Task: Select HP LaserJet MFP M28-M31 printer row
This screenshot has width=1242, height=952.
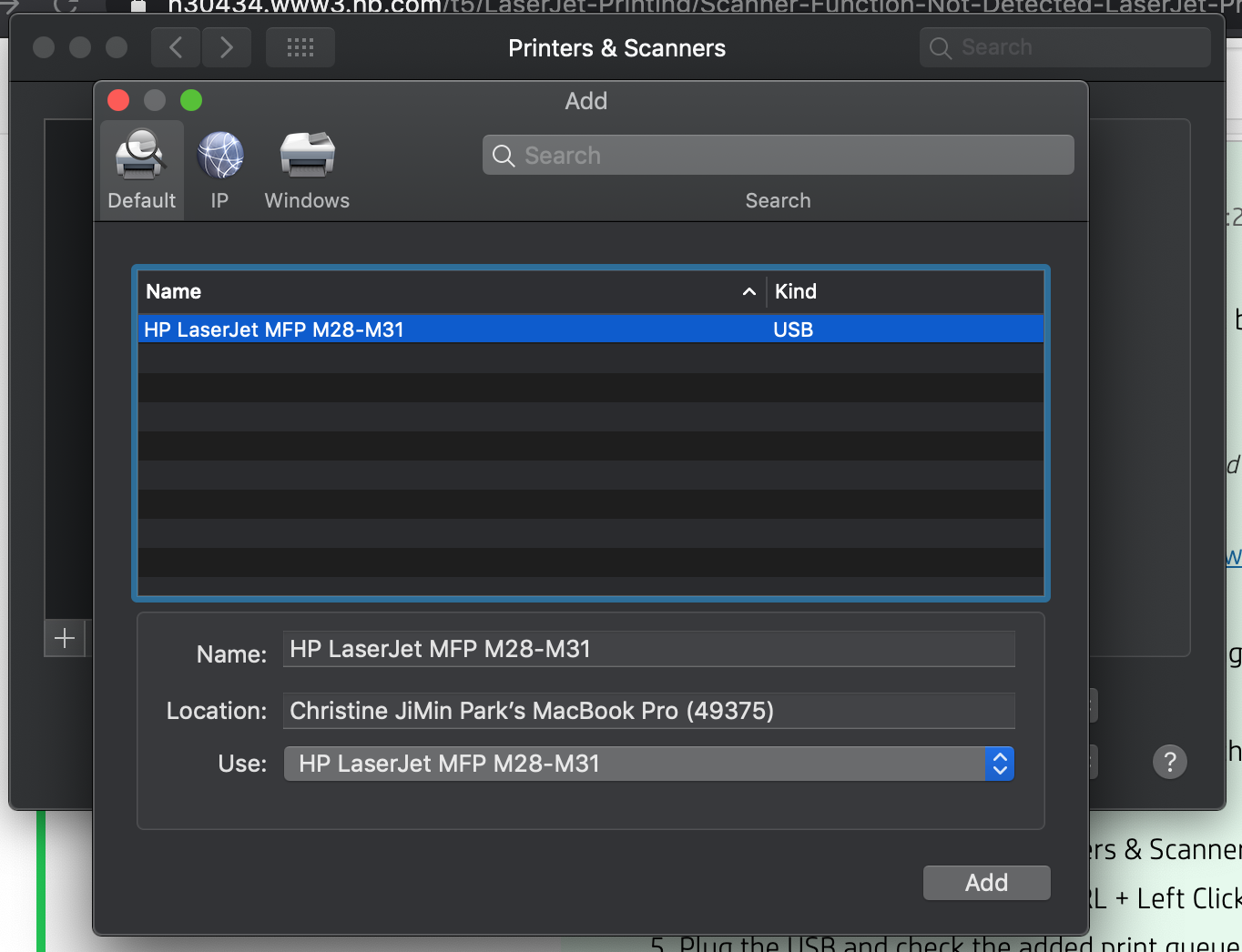Action: pyautogui.click(x=591, y=329)
